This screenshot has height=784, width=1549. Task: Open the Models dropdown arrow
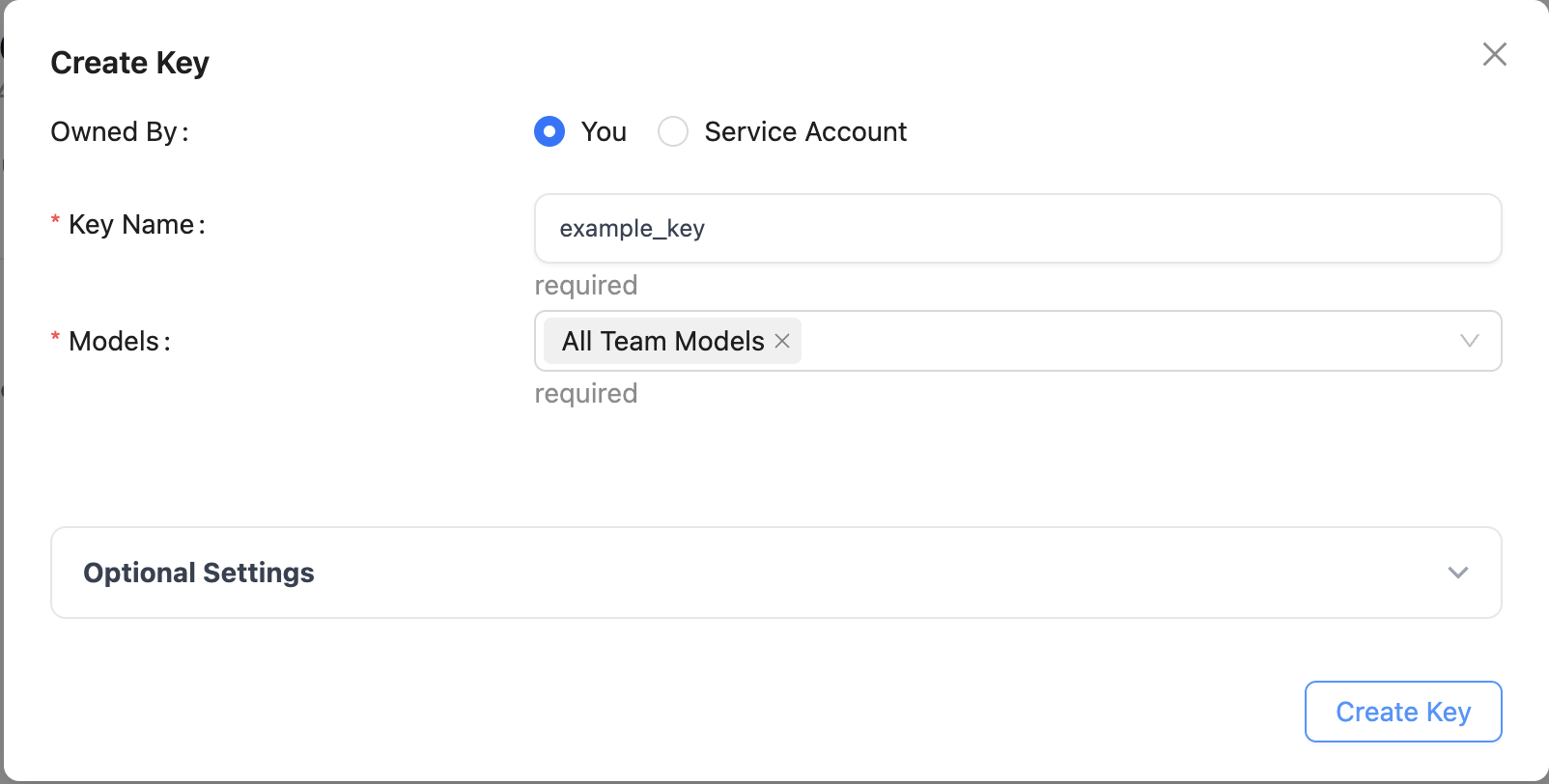1469,341
